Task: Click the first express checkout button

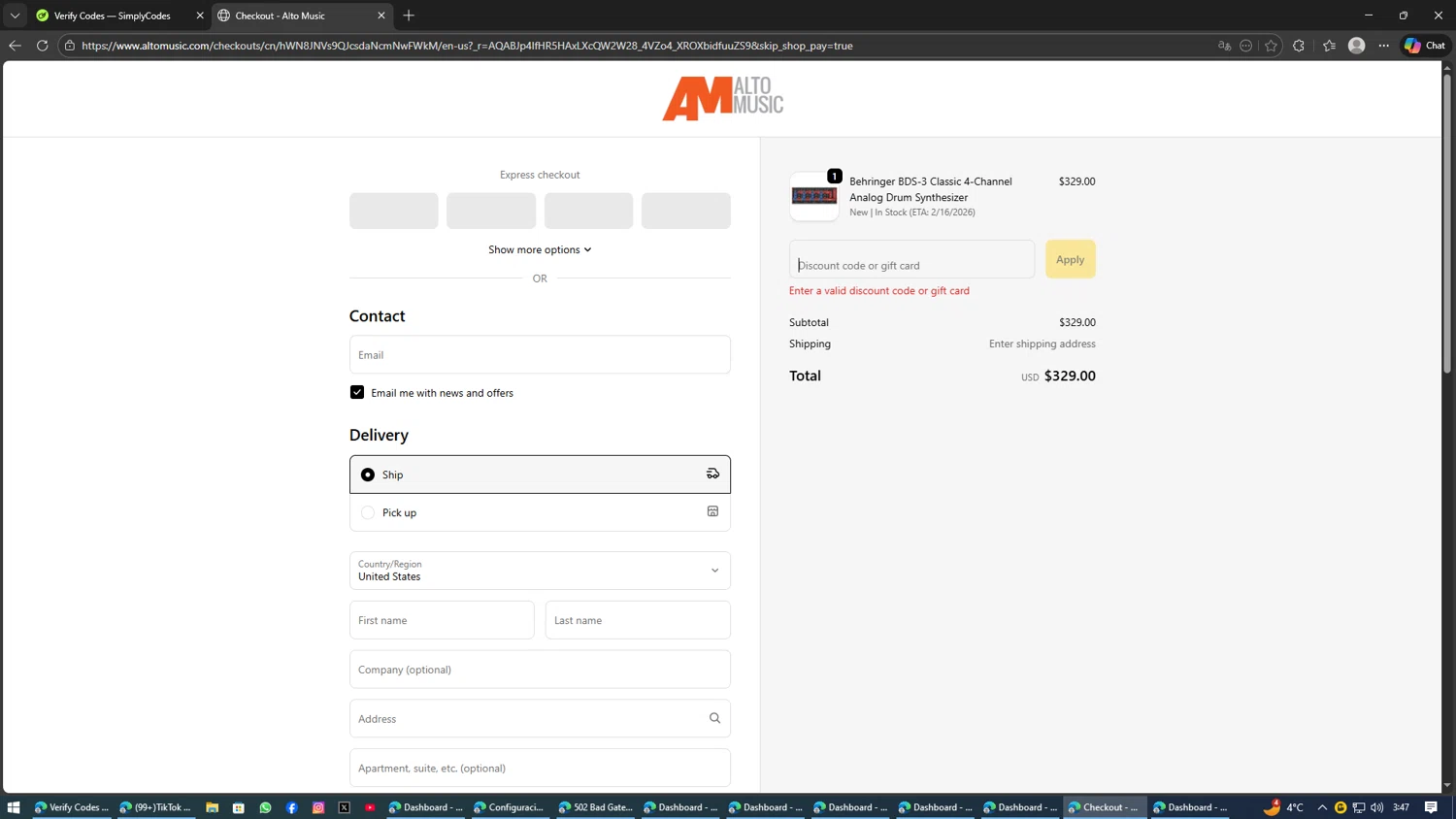Action: point(393,211)
